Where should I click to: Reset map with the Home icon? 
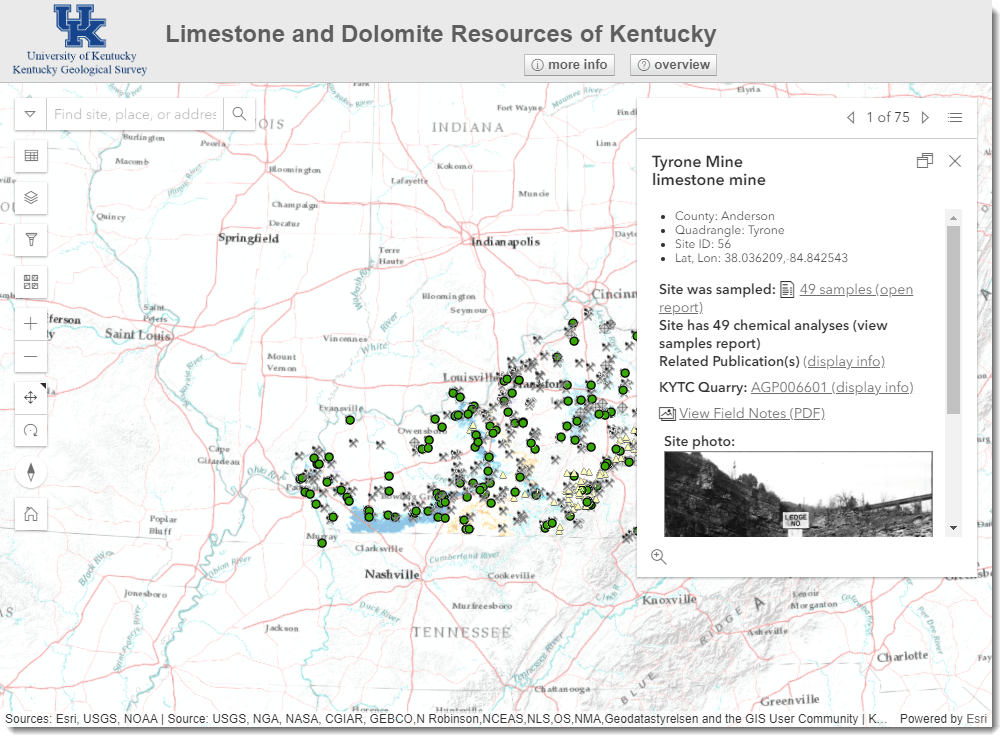point(30,513)
